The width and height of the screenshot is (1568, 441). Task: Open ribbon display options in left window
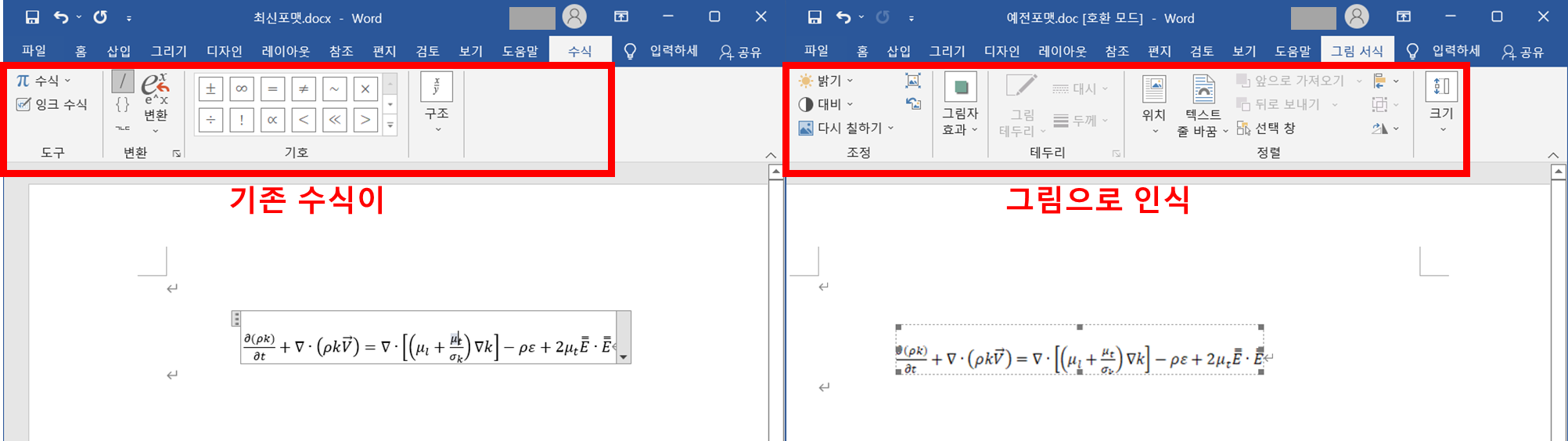[621, 16]
